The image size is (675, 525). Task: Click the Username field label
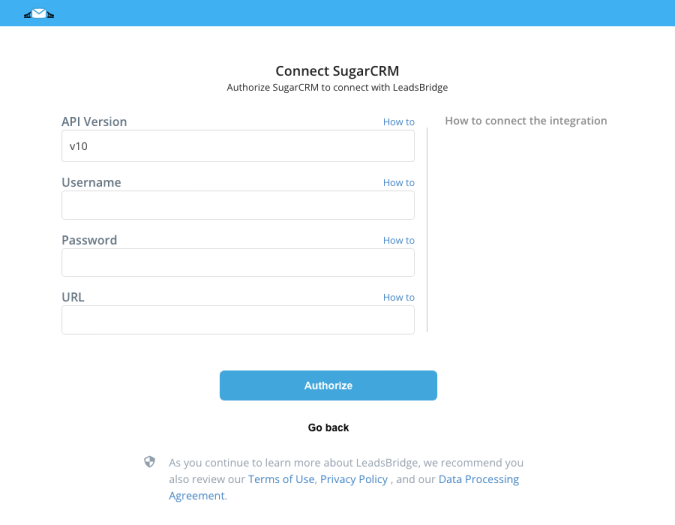click(91, 182)
